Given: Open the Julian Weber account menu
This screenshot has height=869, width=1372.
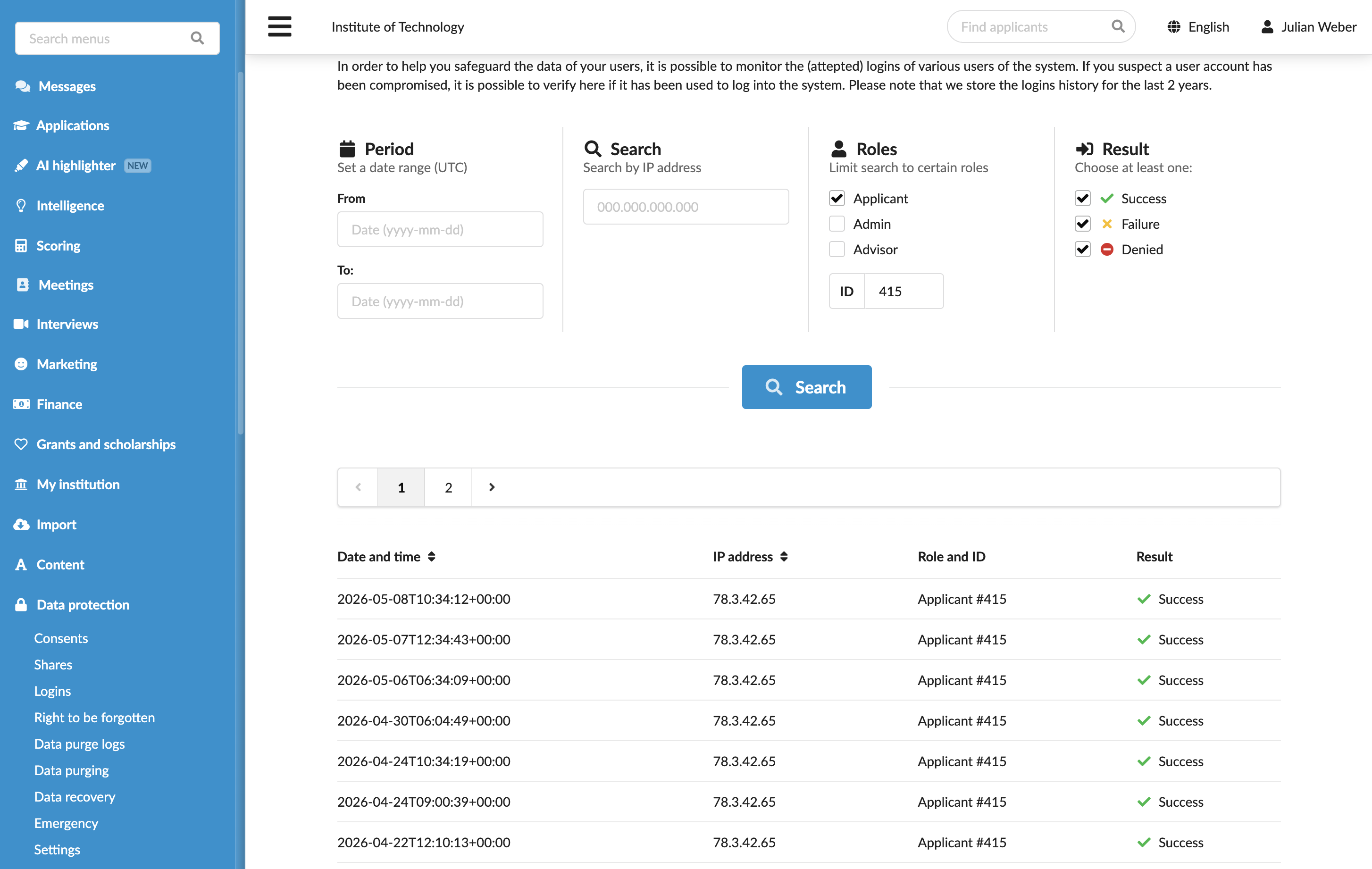Looking at the screenshot, I should point(1308,27).
